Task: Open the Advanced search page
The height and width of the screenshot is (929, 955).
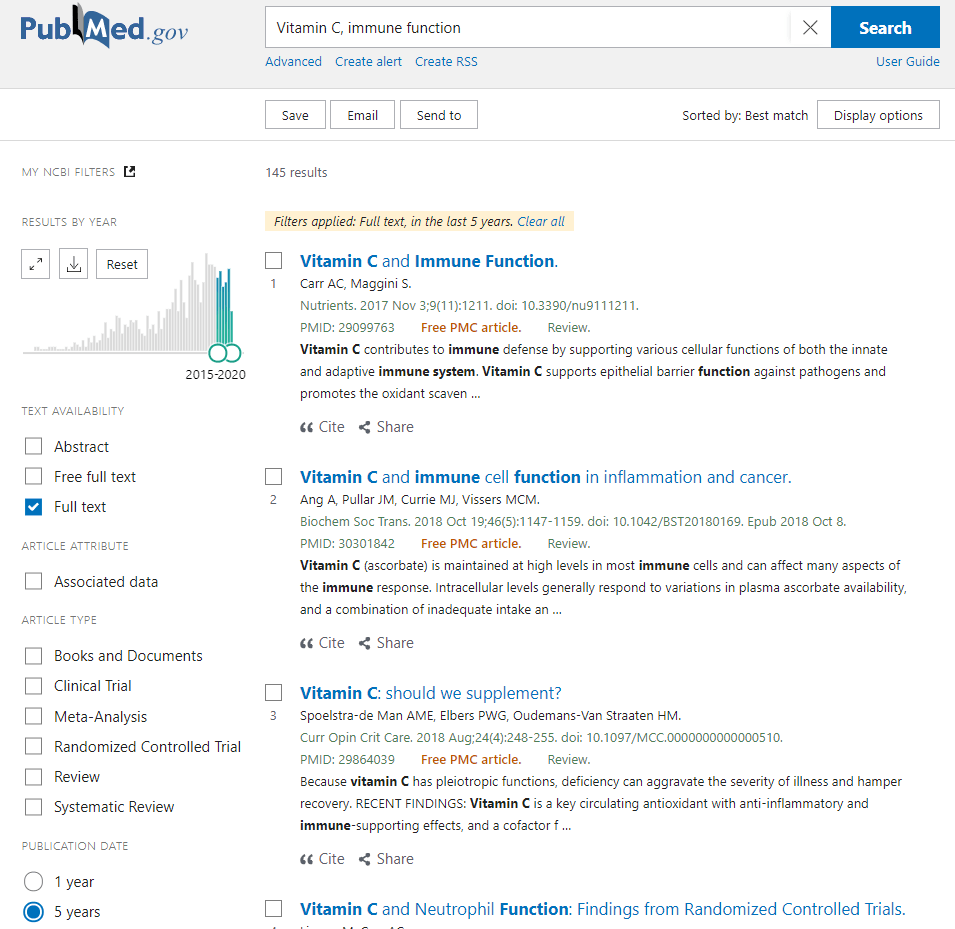Action: (293, 61)
